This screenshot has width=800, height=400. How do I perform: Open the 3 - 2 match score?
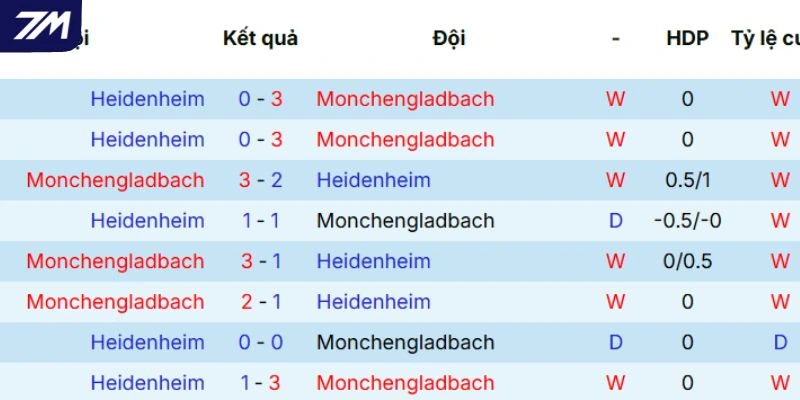pyautogui.click(x=260, y=181)
